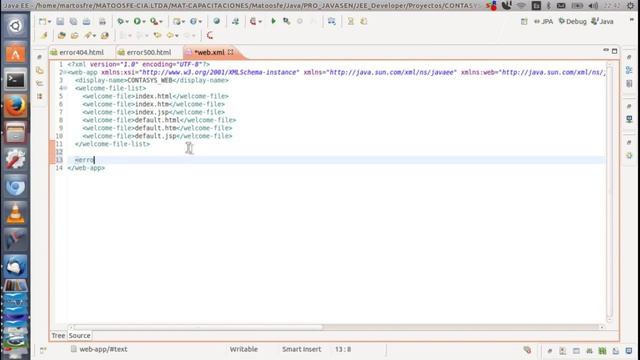Click the CONTASYS_WEB display-name text

[150, 80]
